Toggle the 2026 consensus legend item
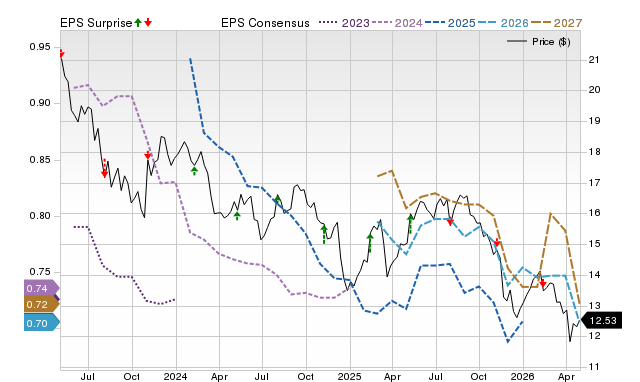640x382 pixels. click(503, 23)
